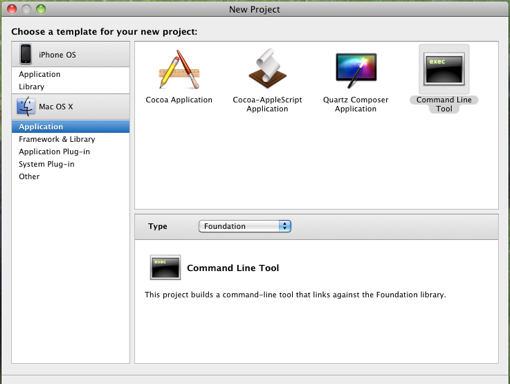This screenshot has height=384, width=510.
Task: Select the Other category
Action: (x=71, y=176)
